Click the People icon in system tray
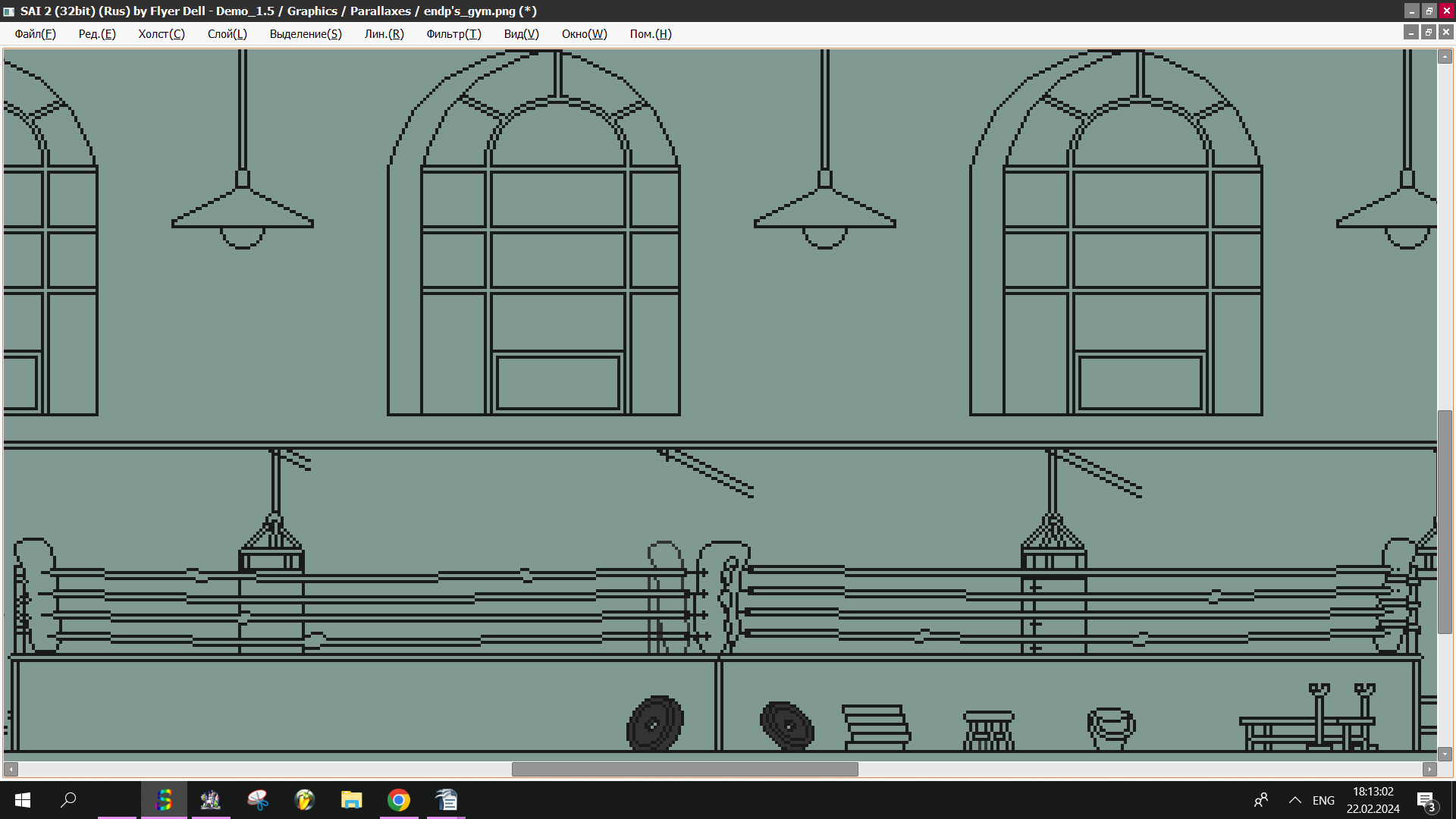 click(x=1261, y=800)
